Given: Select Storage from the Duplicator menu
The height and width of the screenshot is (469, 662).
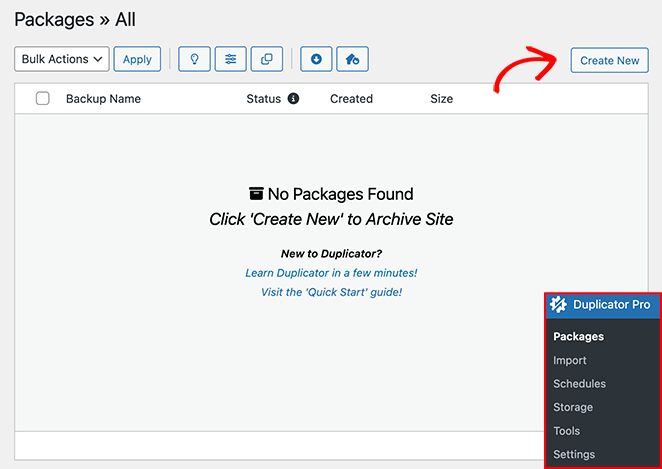Looking at the screenshot, I should (x=573, y=407).
